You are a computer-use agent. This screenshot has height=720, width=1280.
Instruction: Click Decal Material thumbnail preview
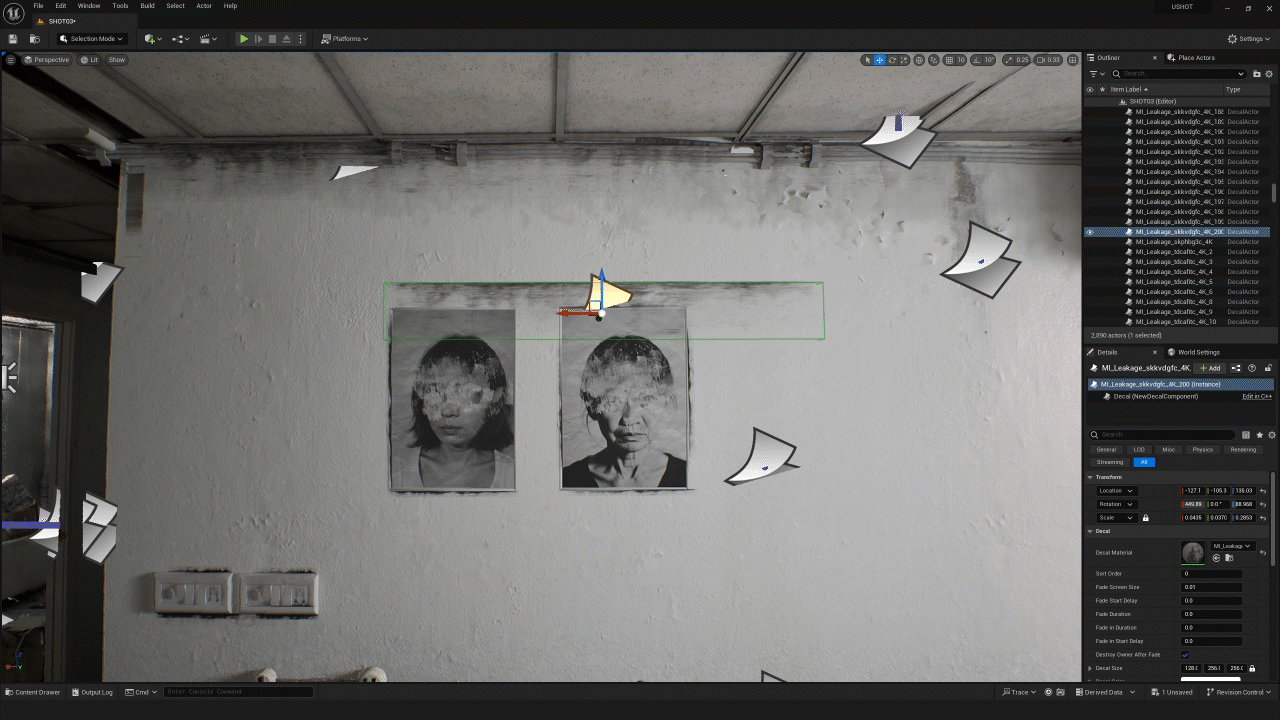1193,552
